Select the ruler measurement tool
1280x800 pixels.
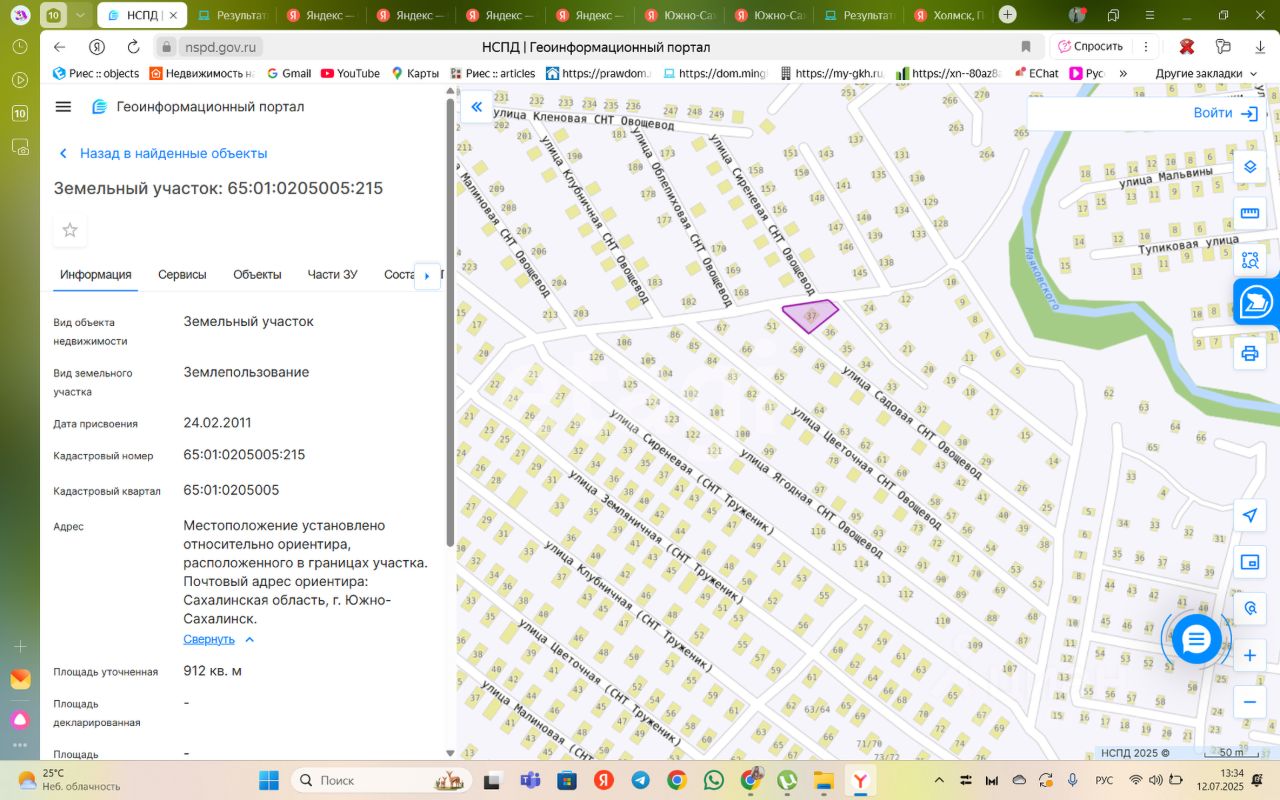click(x=1249, y=213)
